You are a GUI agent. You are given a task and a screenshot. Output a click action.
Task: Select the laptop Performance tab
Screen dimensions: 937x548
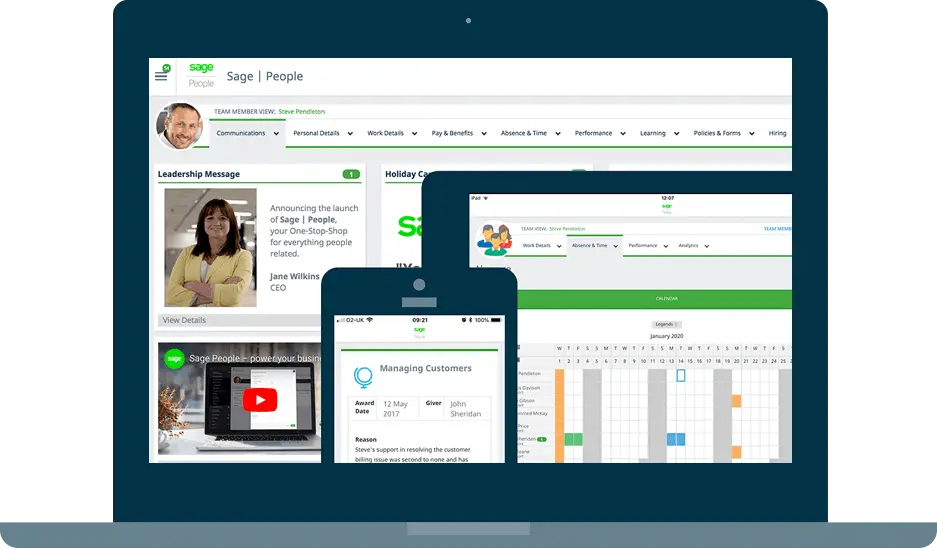click(593, 133)
